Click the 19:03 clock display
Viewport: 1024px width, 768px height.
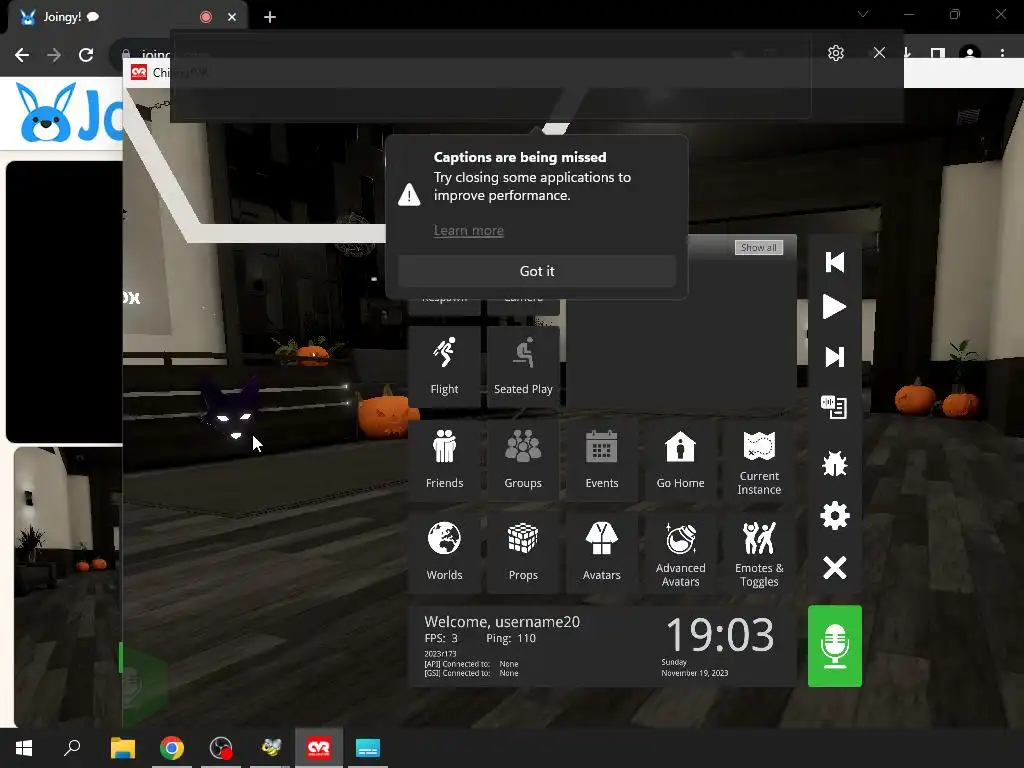(720, 635)
